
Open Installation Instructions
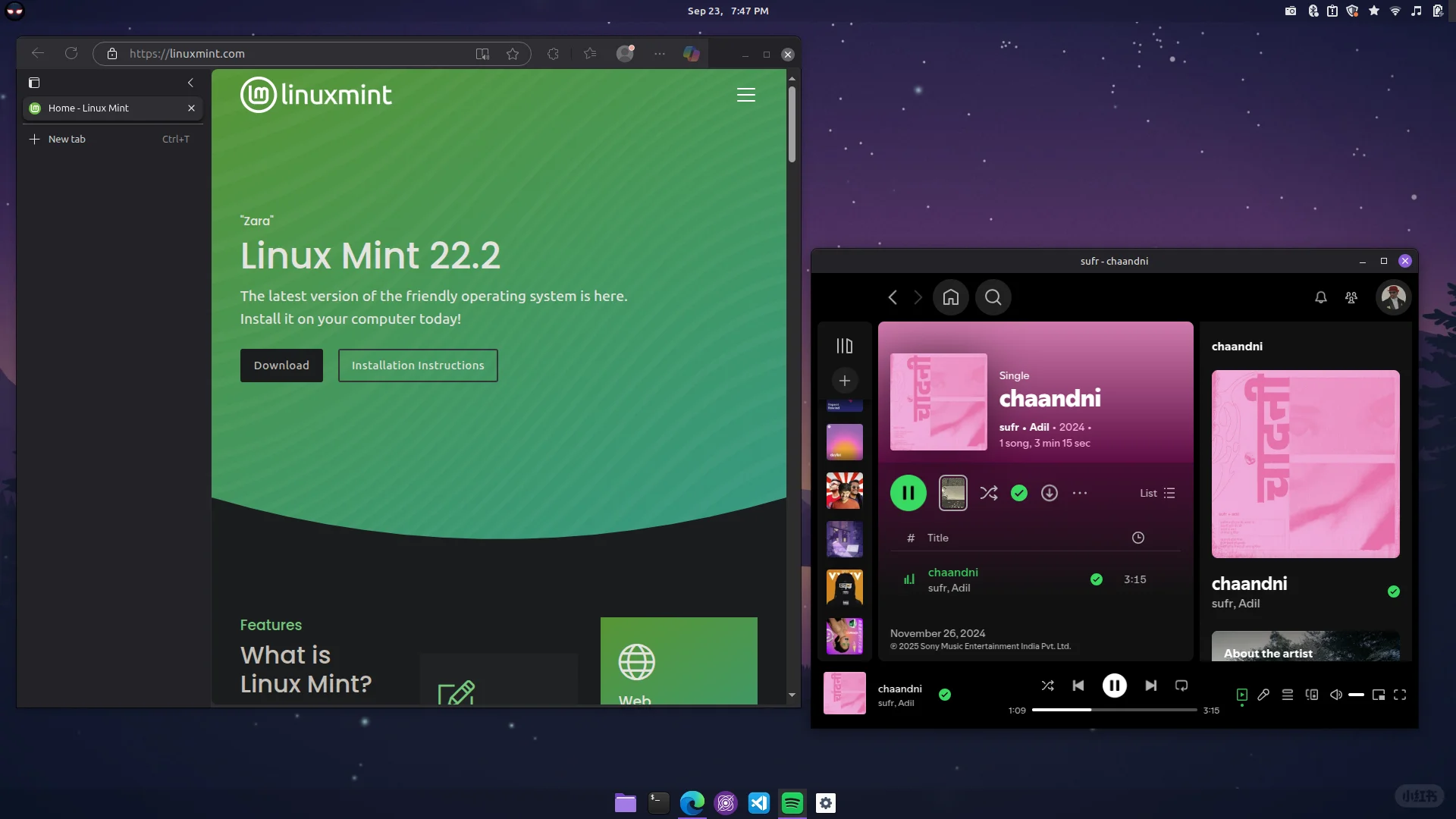[417, 365]
